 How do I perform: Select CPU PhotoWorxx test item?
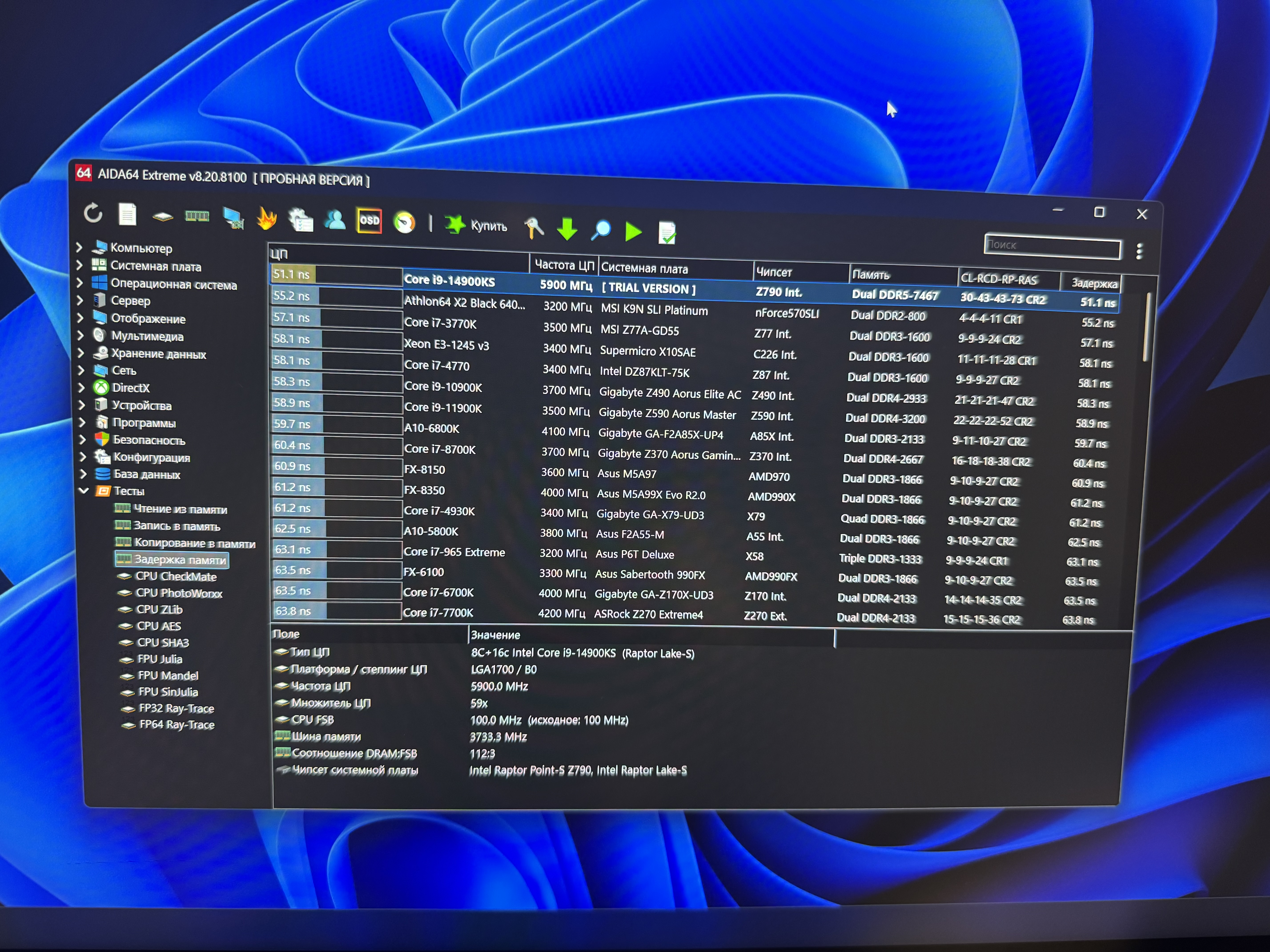(x=178, y=593)
